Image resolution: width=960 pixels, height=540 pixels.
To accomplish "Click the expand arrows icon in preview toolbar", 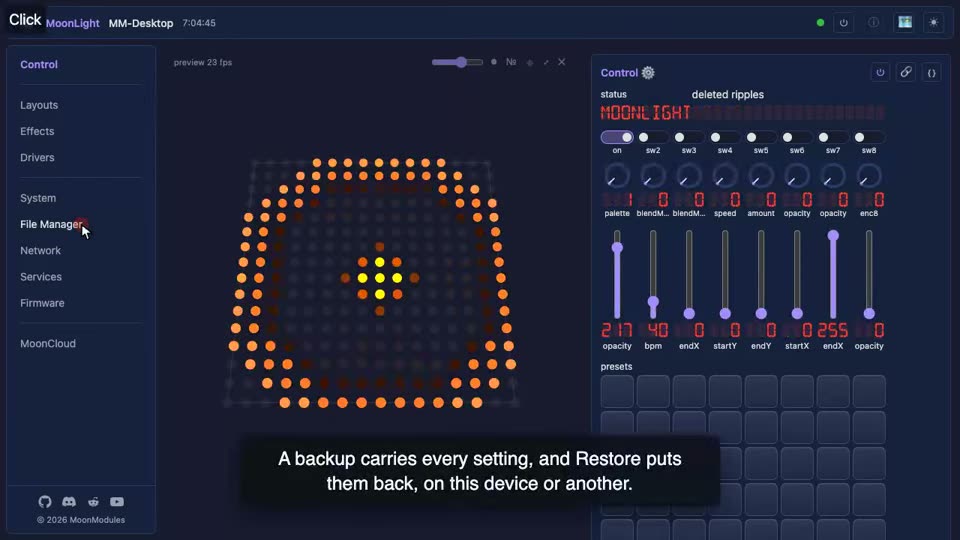I will [x=546, y=62].
